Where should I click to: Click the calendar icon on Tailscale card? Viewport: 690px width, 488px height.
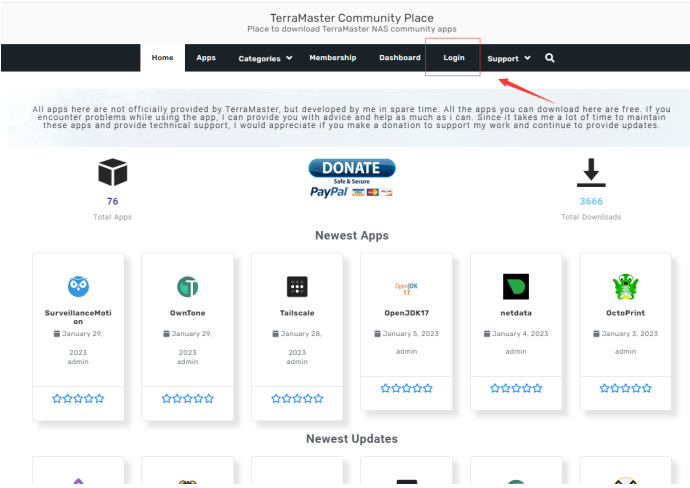(275, 334)
